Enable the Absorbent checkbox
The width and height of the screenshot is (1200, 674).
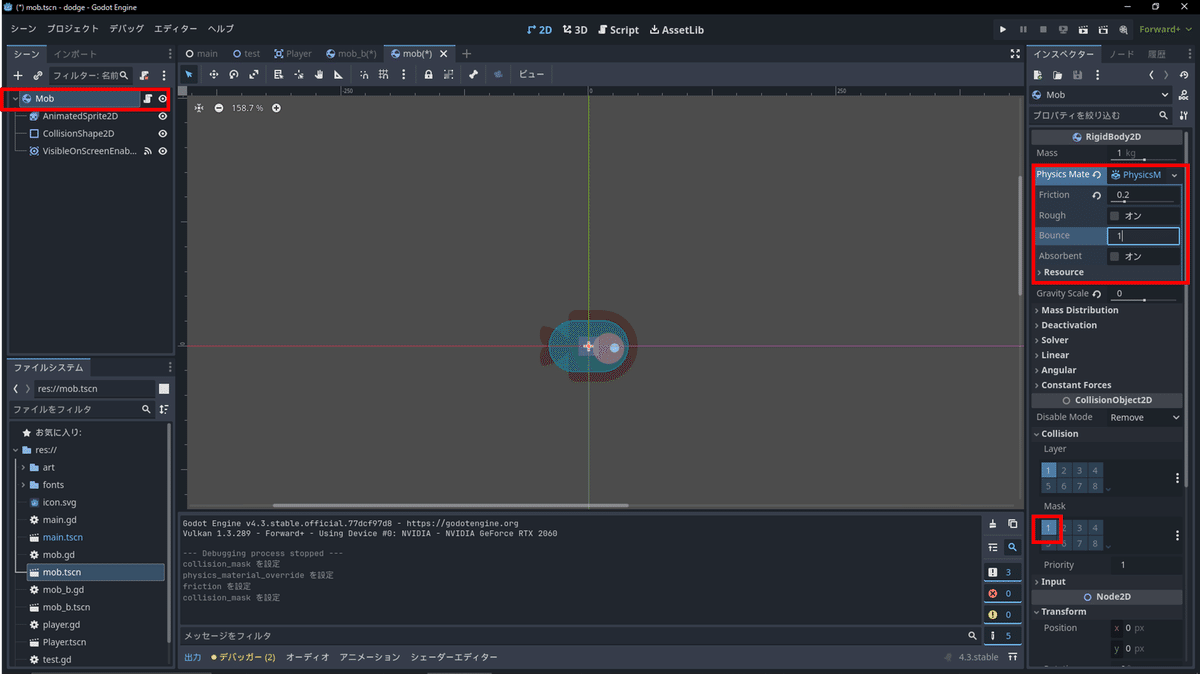[1114, 255]
